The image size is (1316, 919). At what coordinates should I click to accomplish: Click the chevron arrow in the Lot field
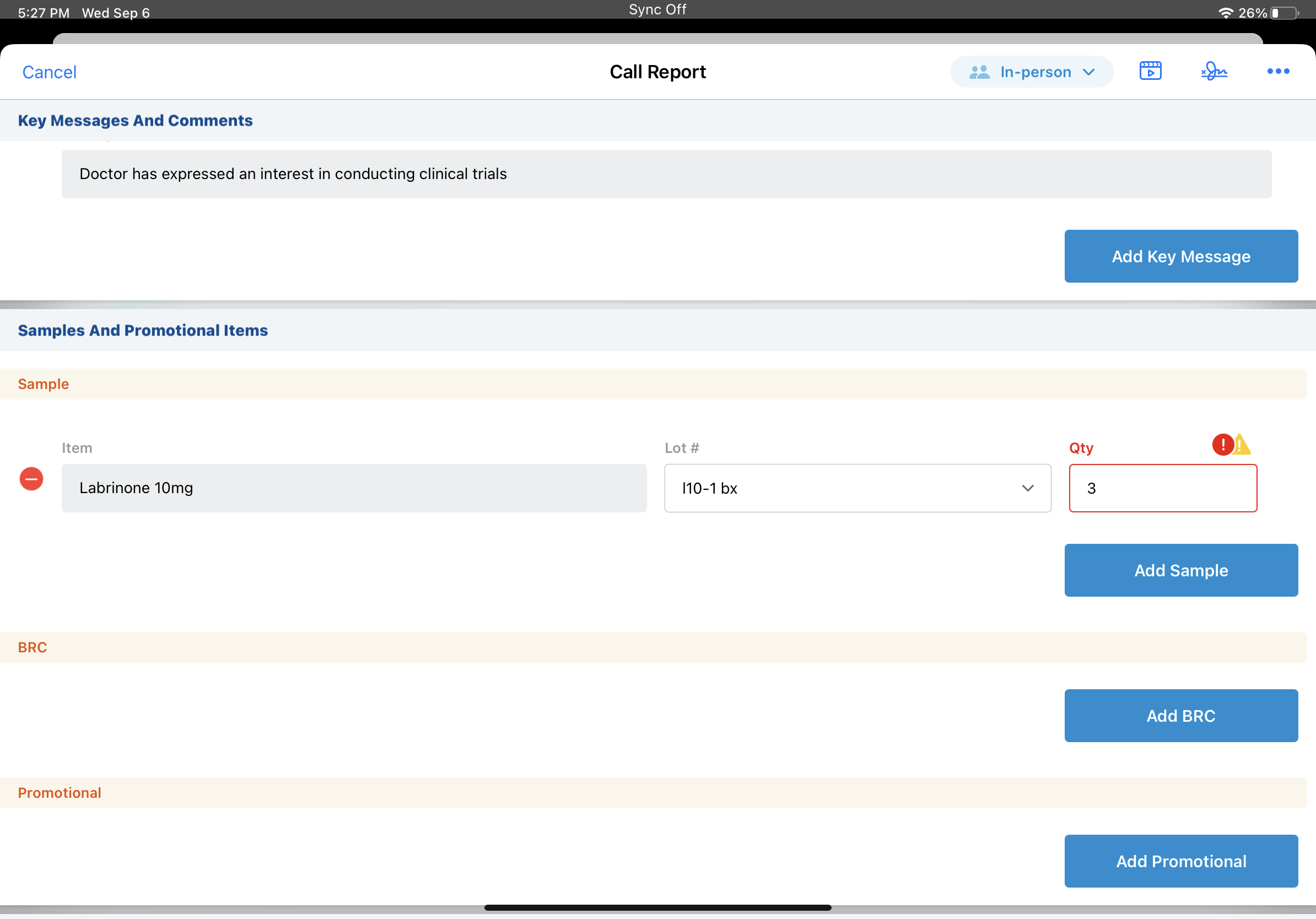[1027, 488]
